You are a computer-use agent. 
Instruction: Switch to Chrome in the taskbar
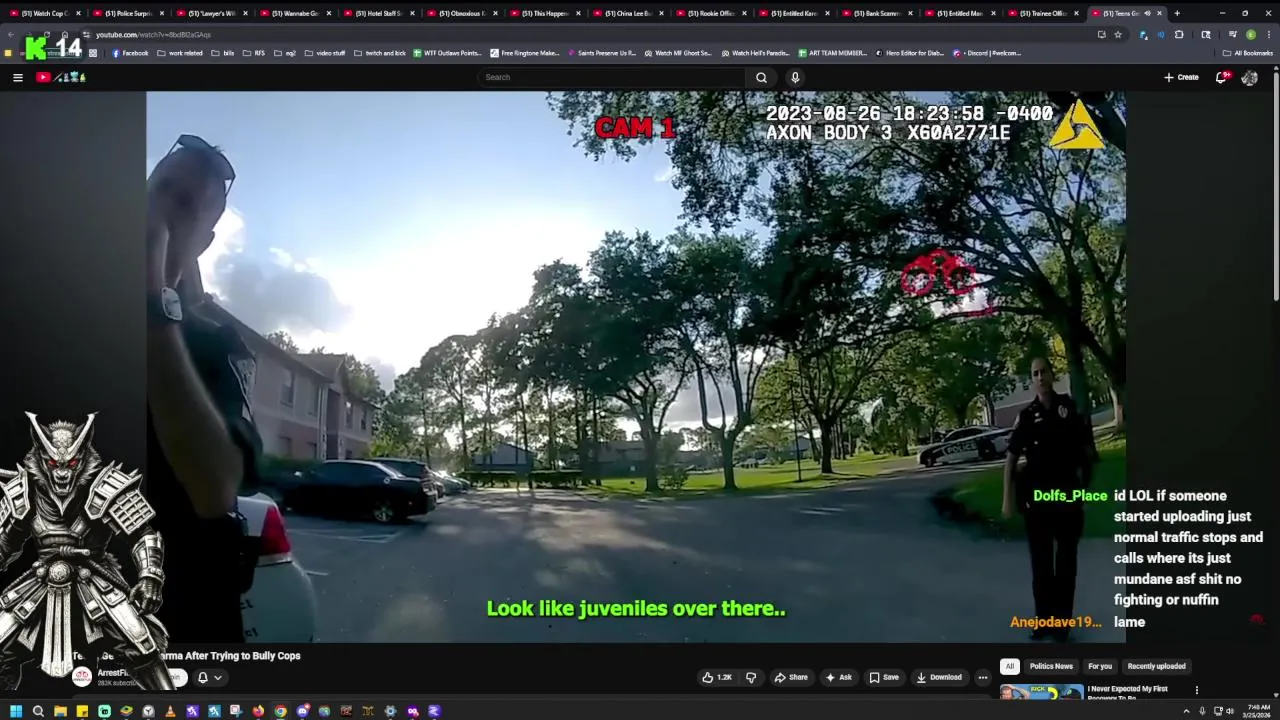coord(280,711)
